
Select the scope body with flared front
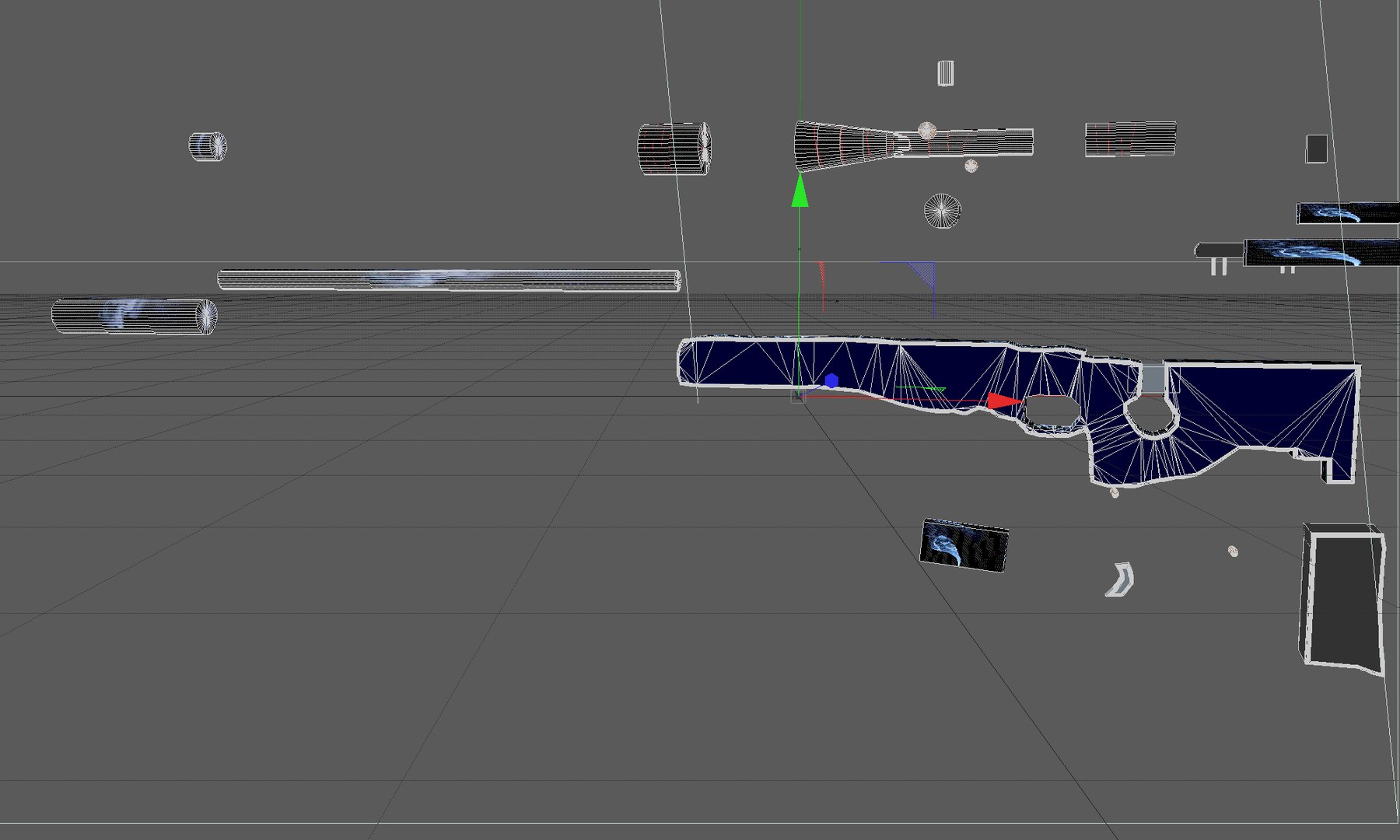[913, 145]
